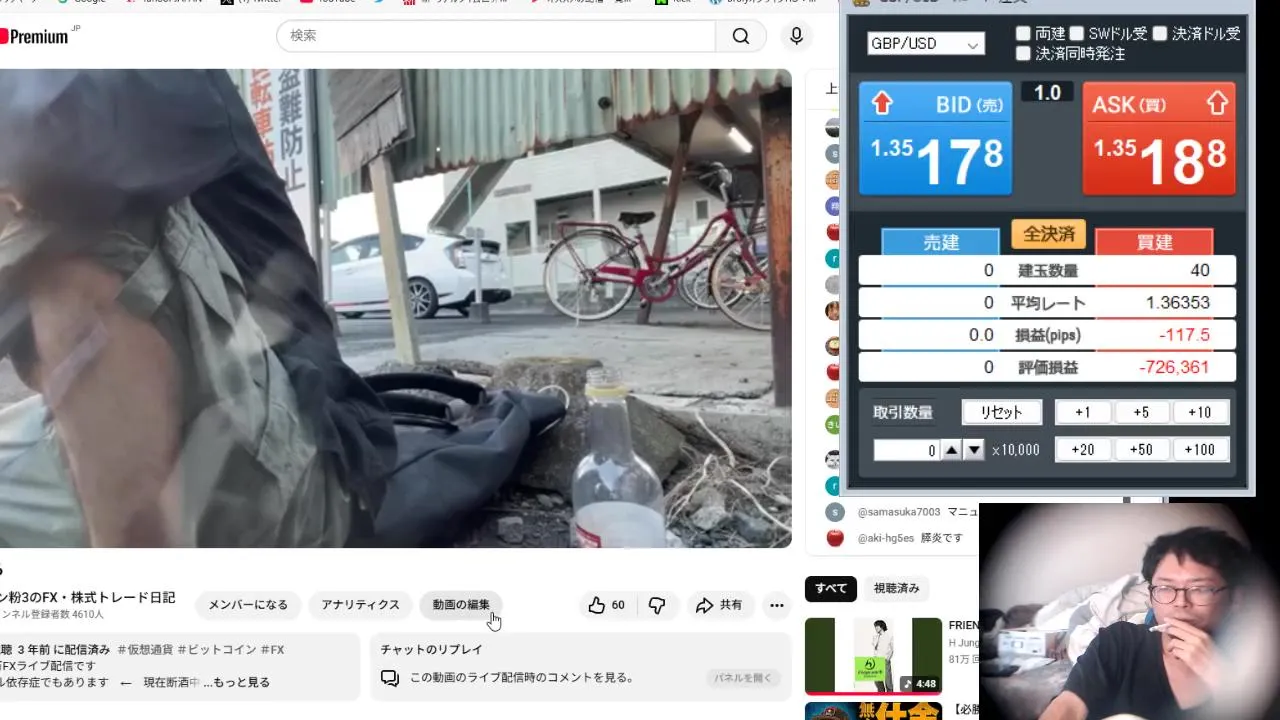Click the 全決済 close-all button

(1048, 234)
